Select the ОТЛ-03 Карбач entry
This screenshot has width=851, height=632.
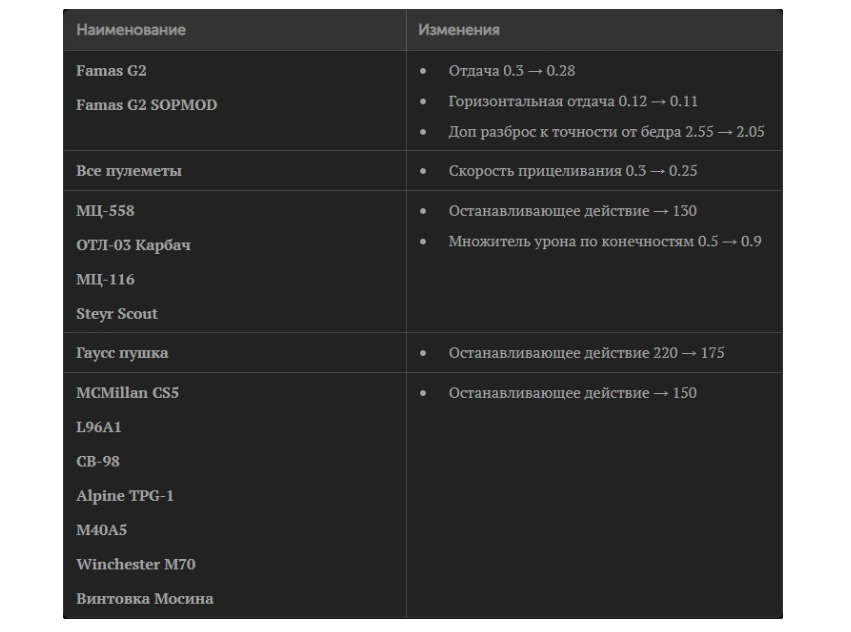pos(133,245)
